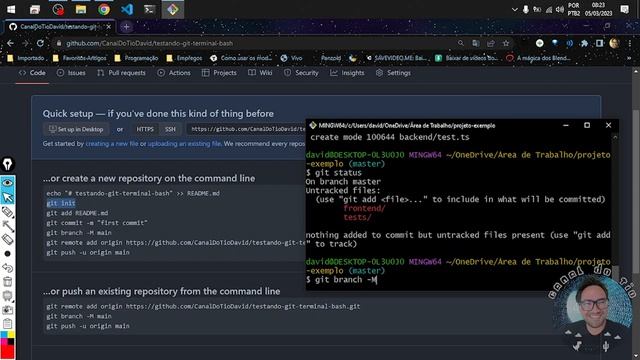Click the clipboard icon in annotation bar
This screenshot has height=360, width=640.
[x=7, y=324]
